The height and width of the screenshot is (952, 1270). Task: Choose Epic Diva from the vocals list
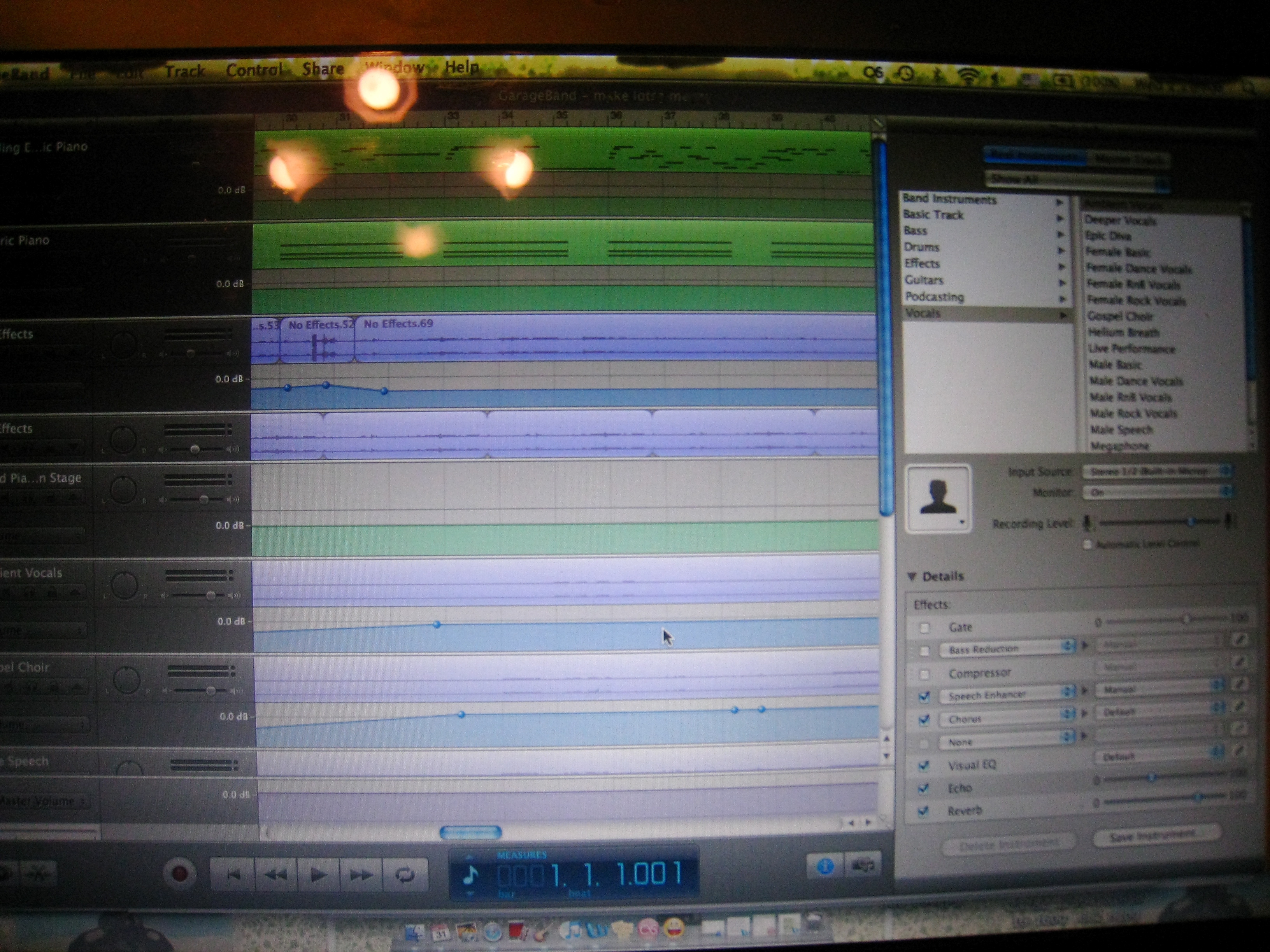click(1108, 236)
